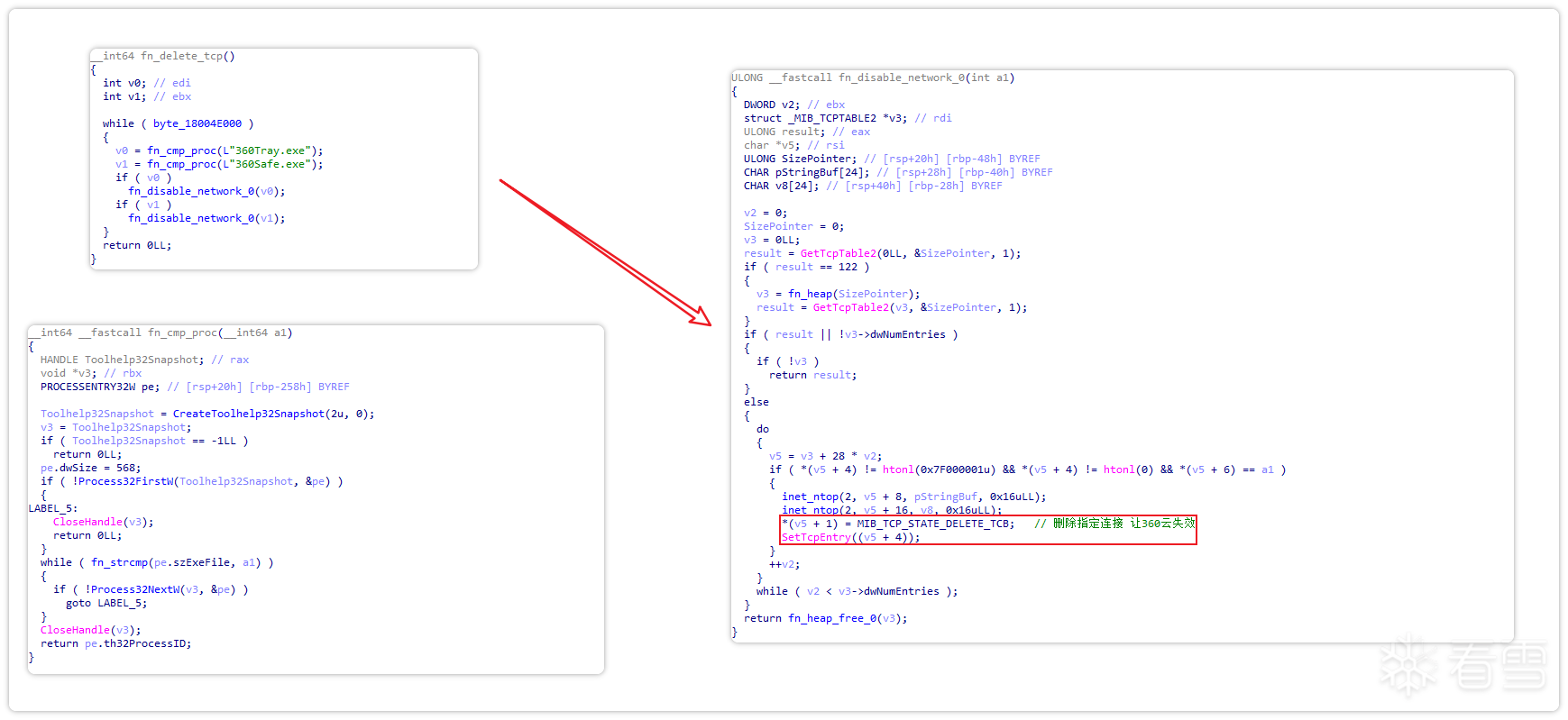Click the MIB_TCP_STATE_DELETE_TCB assignment
The width and height of the screenshot is (1568, 720).
tap(898, 524)
